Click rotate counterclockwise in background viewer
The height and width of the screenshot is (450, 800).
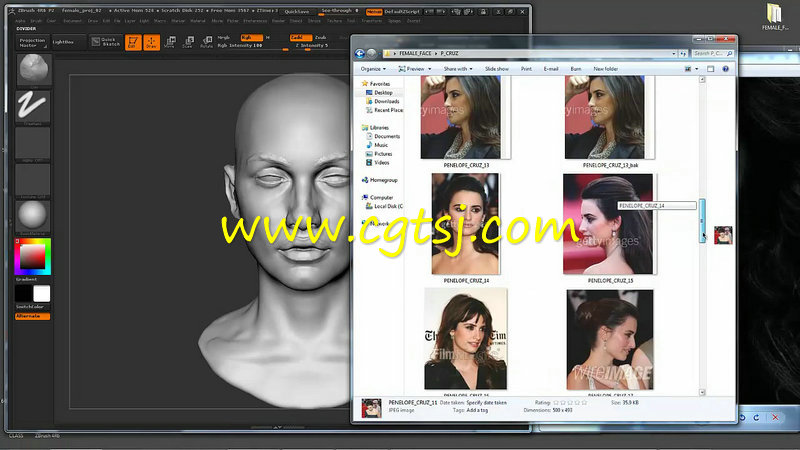[x=742, y=417]
